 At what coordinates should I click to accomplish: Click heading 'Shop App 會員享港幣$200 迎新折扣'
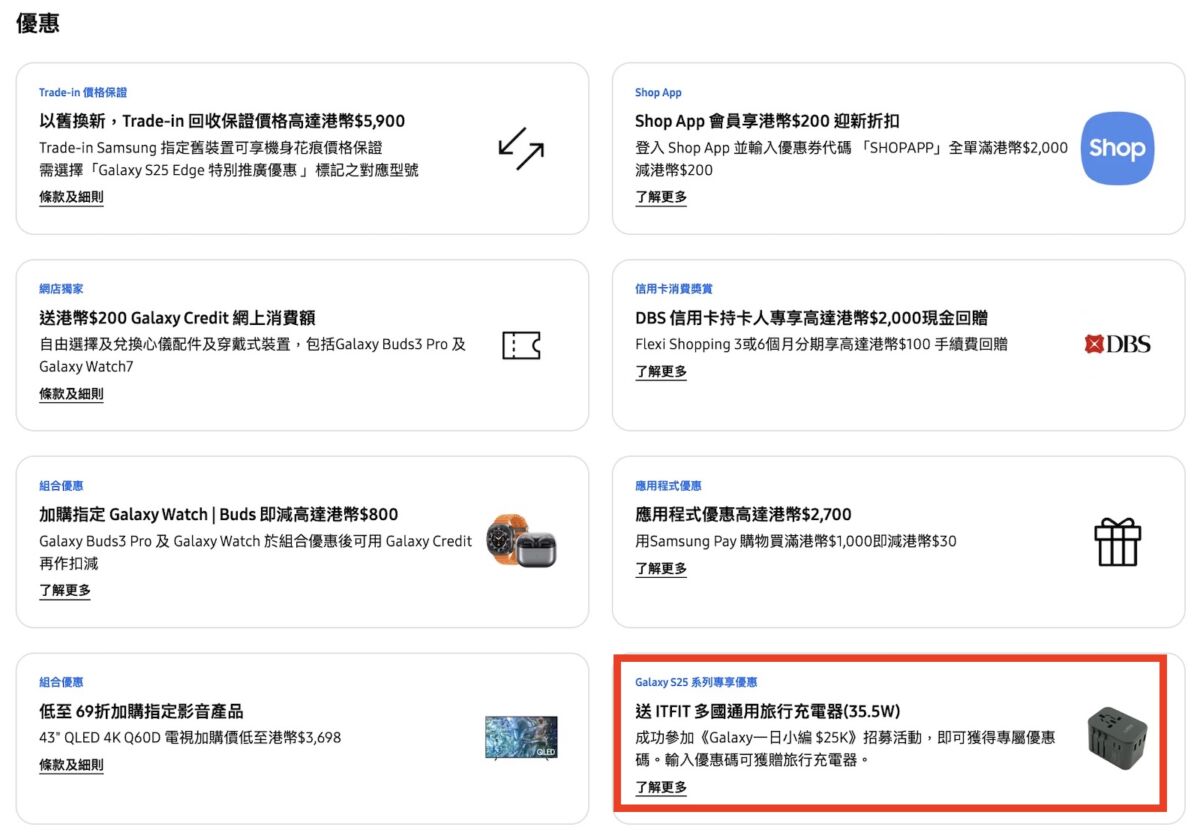(x=767, y=121)
